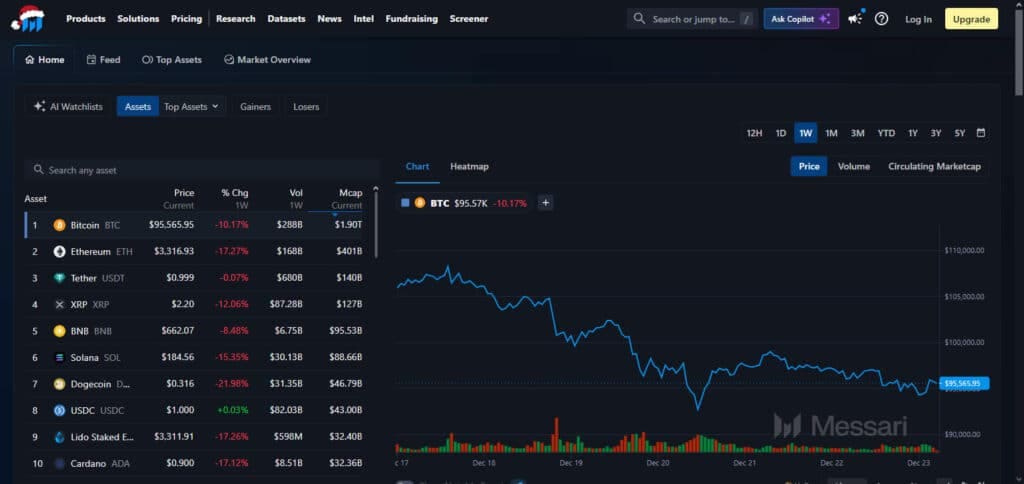Add asset with plus button beside BTC

pos(546,203)
